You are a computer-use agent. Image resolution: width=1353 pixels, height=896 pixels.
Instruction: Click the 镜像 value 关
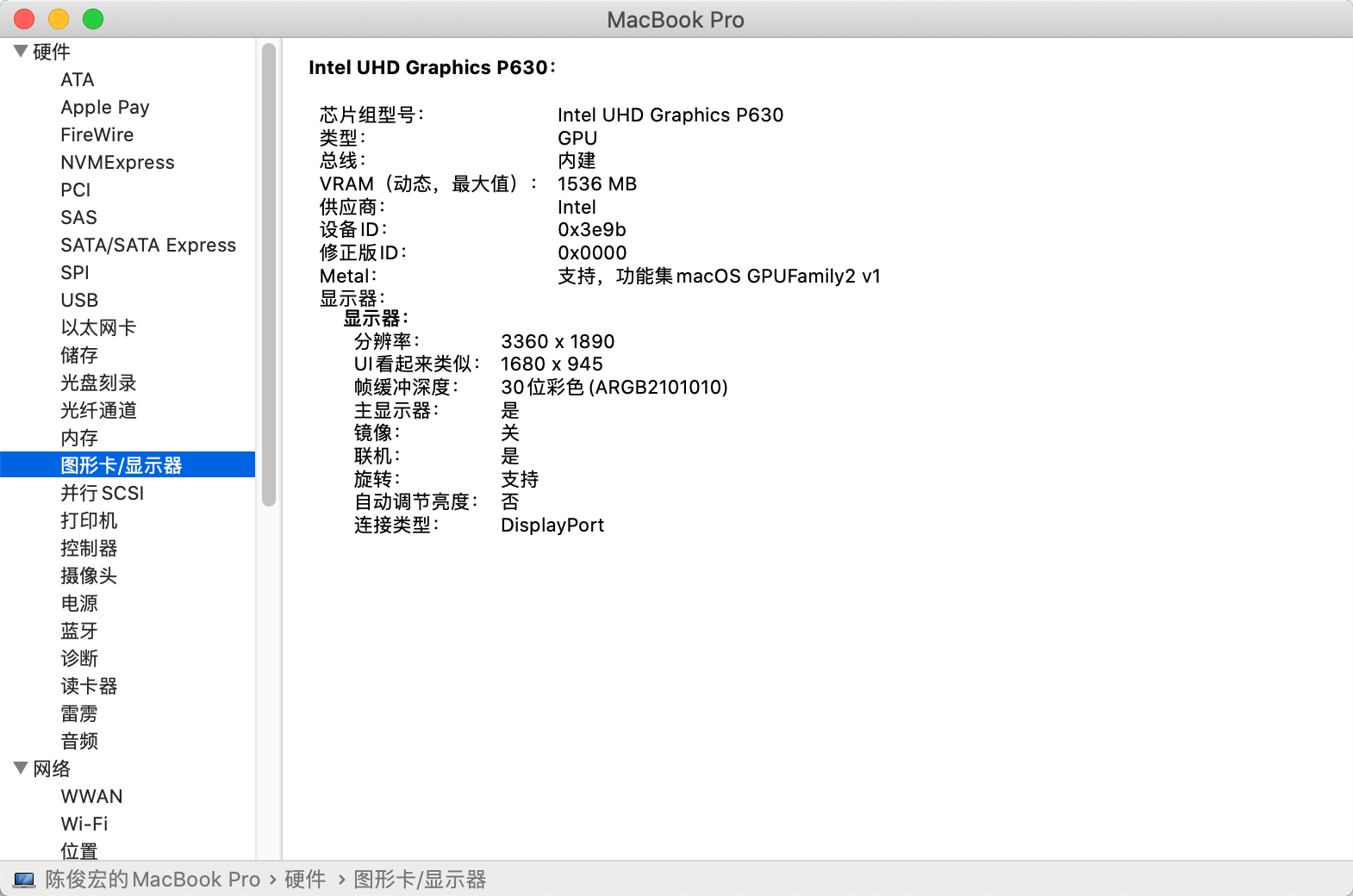[510, 433]
